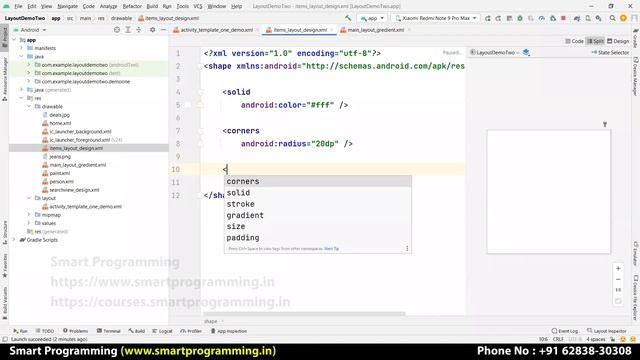Collapse the app module tree node

tap(14, 40)
